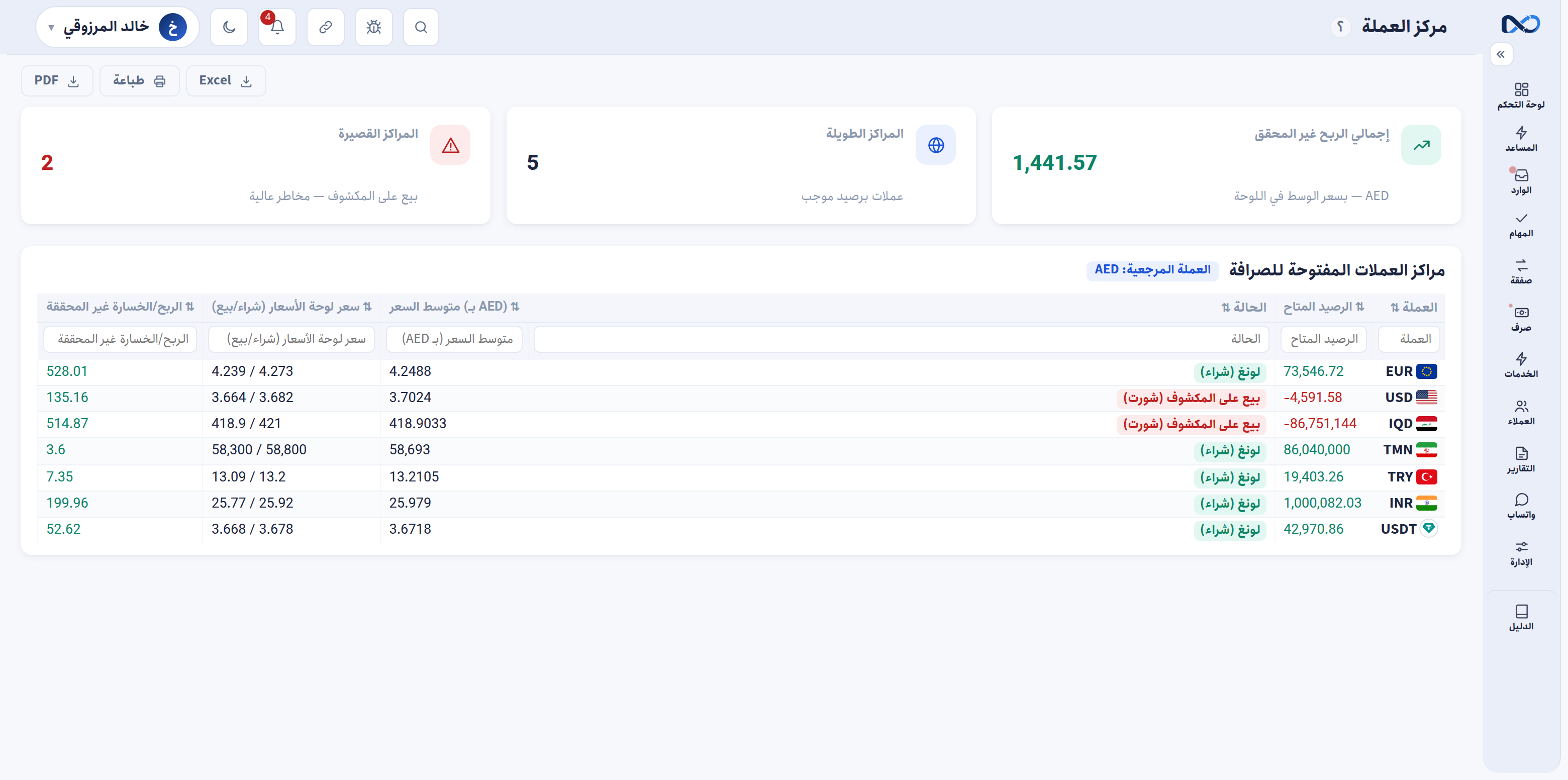
Task: Open الإدارة in the sidebar
Action: click(x=1521, y=554)
